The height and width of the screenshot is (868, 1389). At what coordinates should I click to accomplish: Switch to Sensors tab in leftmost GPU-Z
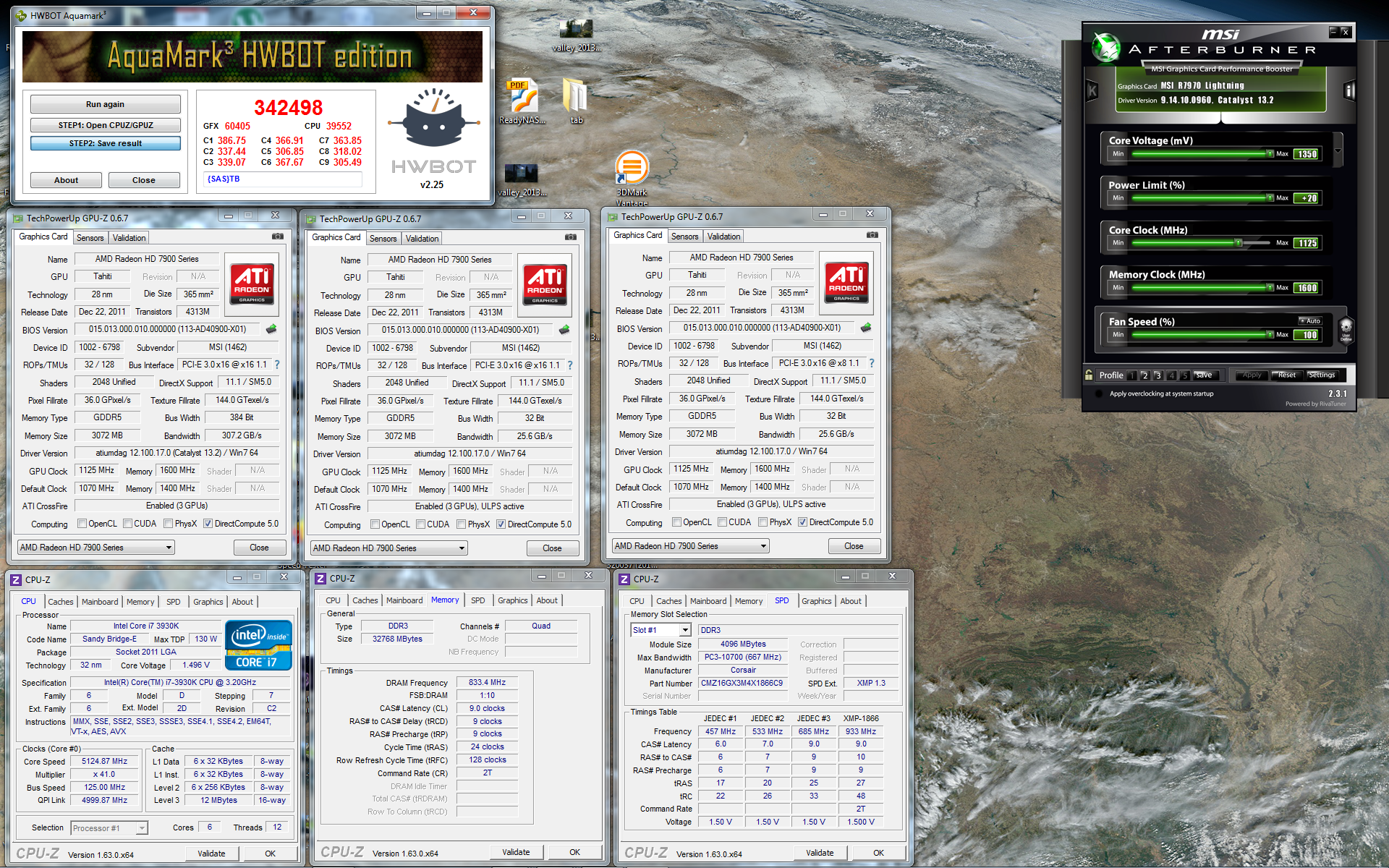click(x=90, y=238)
